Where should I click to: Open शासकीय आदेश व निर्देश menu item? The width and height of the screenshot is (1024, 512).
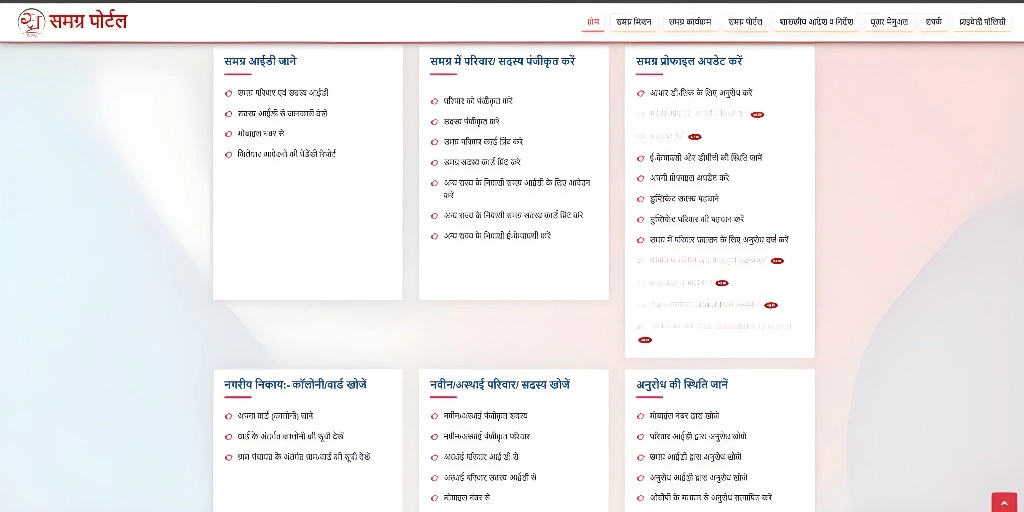(x=816, y=22)
